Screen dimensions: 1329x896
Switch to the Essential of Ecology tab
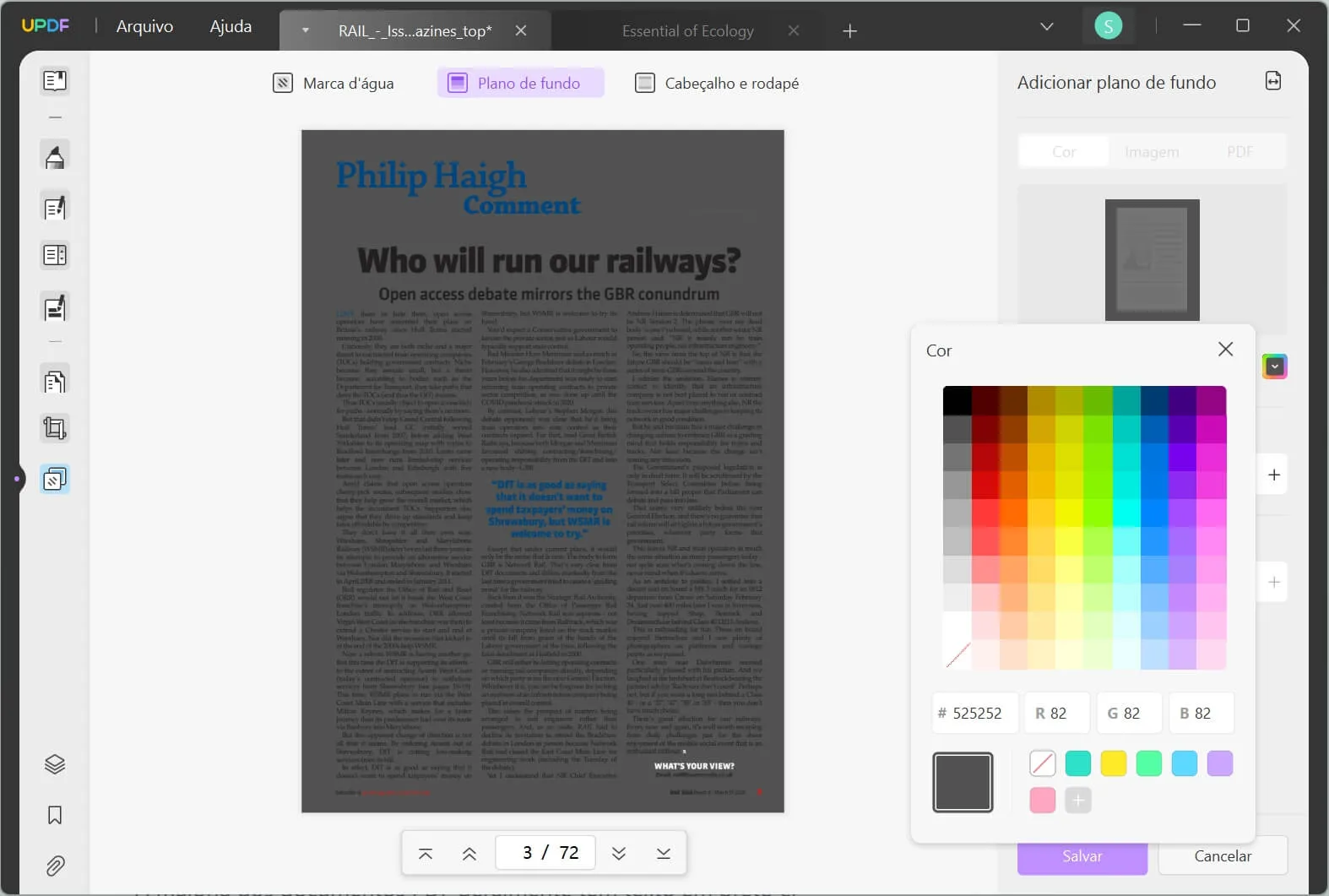[688, 31]
